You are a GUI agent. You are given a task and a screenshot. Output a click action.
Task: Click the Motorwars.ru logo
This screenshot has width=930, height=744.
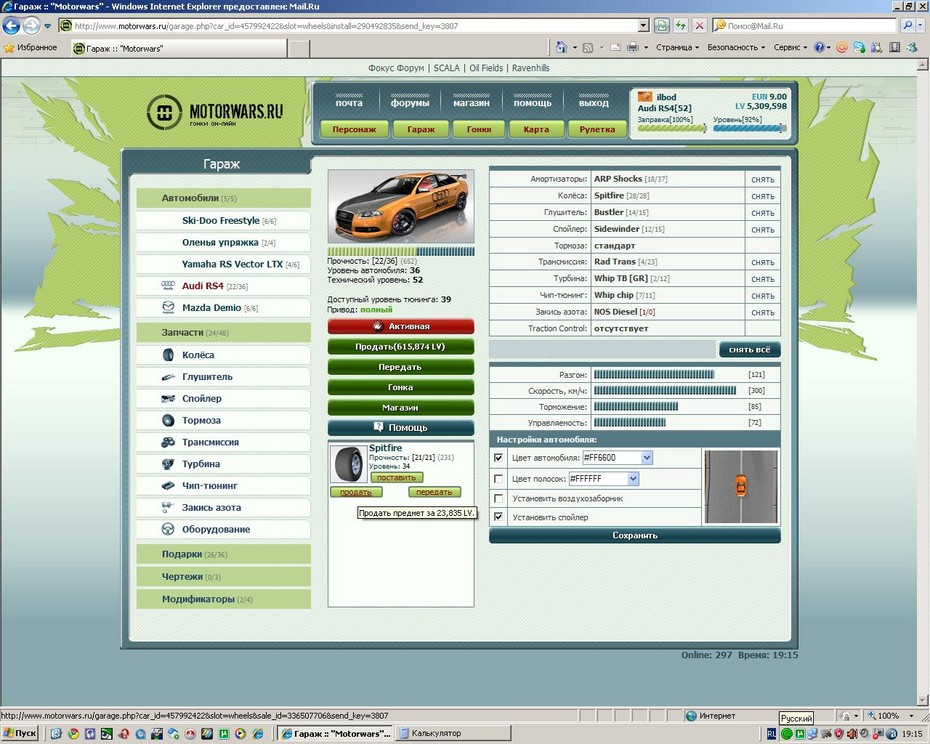click(215, 112)
